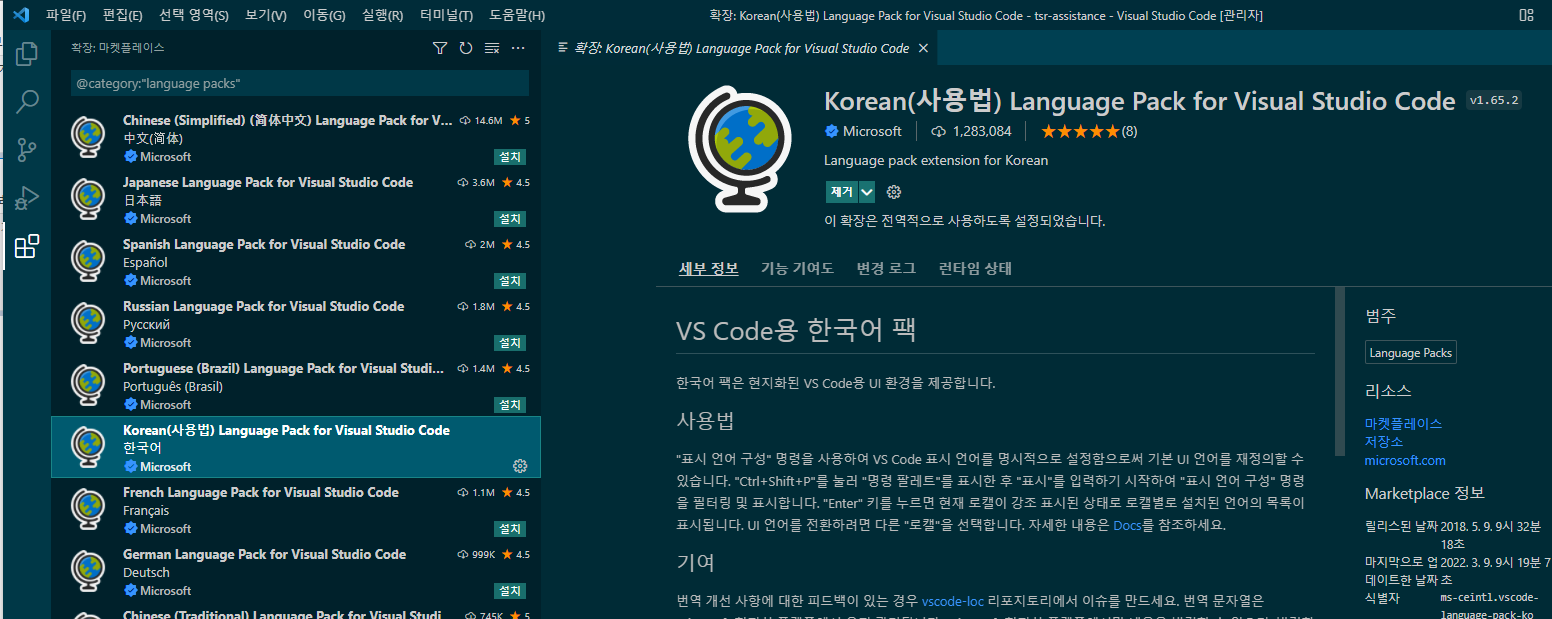Install the Japanese Language Pack

click(510, 219)
